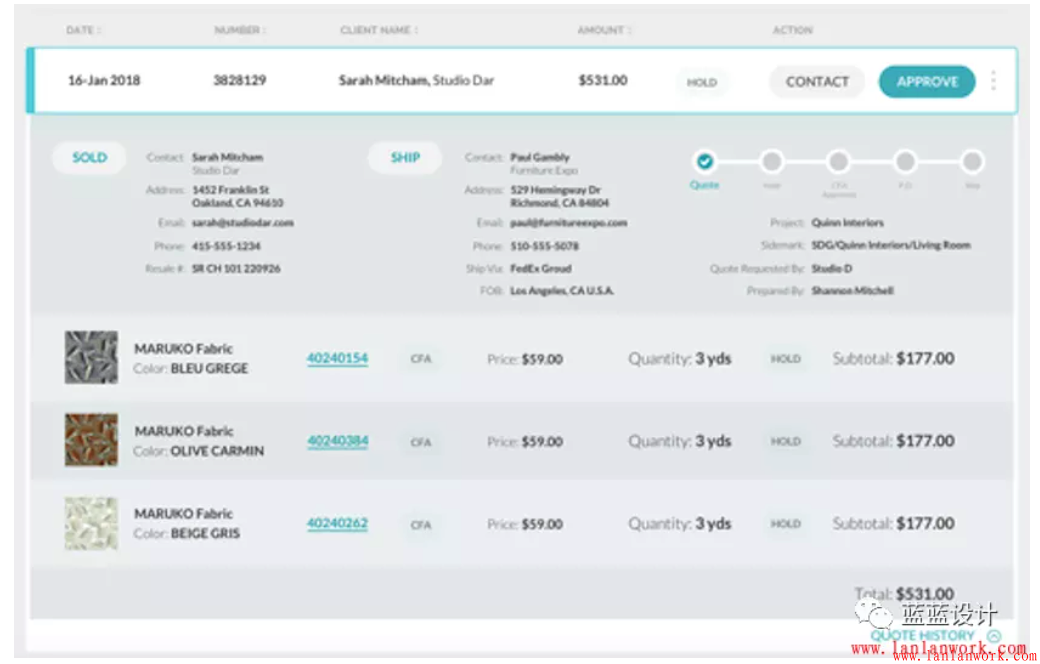Image resolution: width=1040 pixels, height=664 pixels.
Task: Switch to the SOLD details tab
Action: 89,158
